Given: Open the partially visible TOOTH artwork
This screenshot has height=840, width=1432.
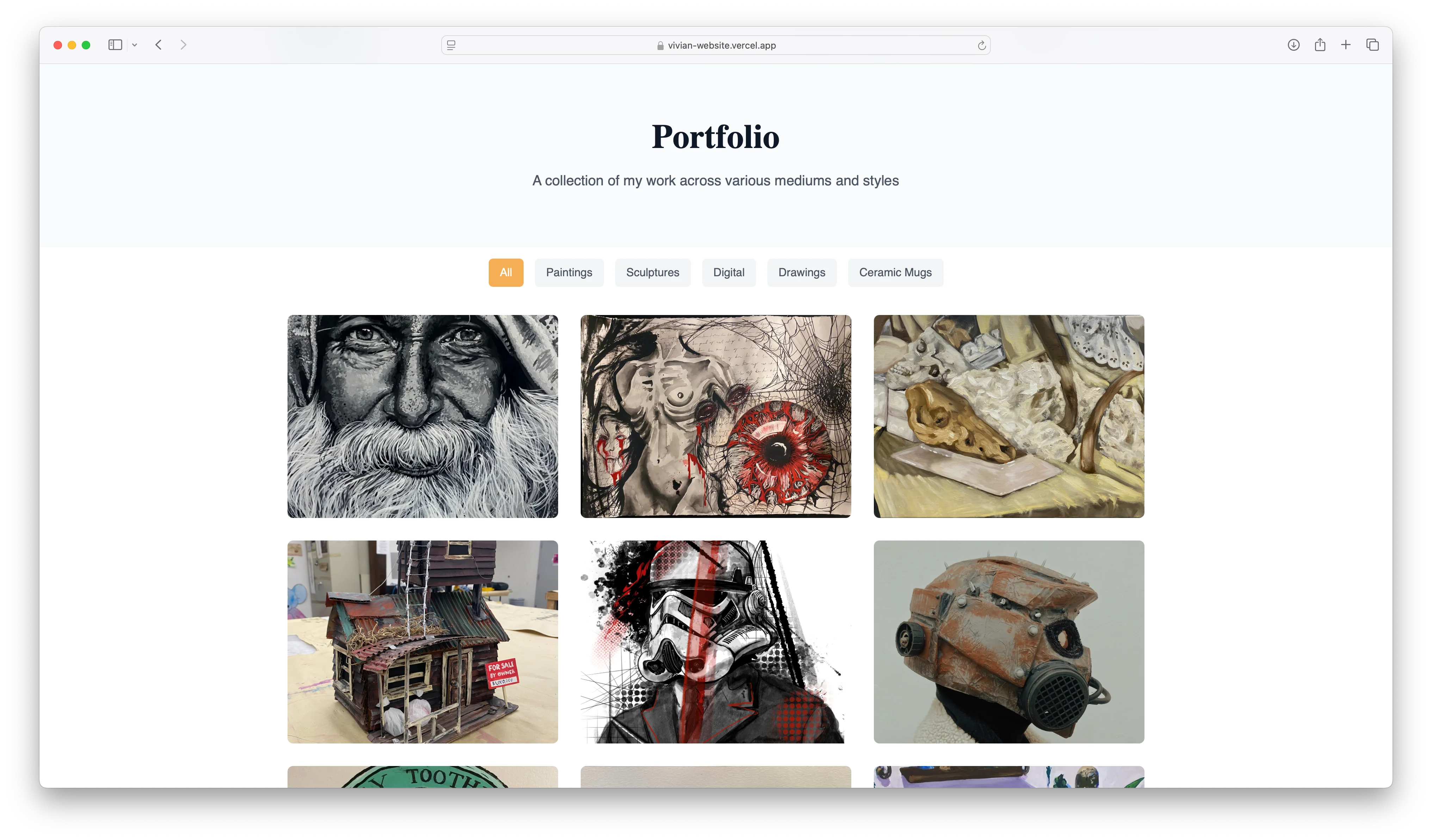Looking at the screenshot, I should click(x=422, y=776).
